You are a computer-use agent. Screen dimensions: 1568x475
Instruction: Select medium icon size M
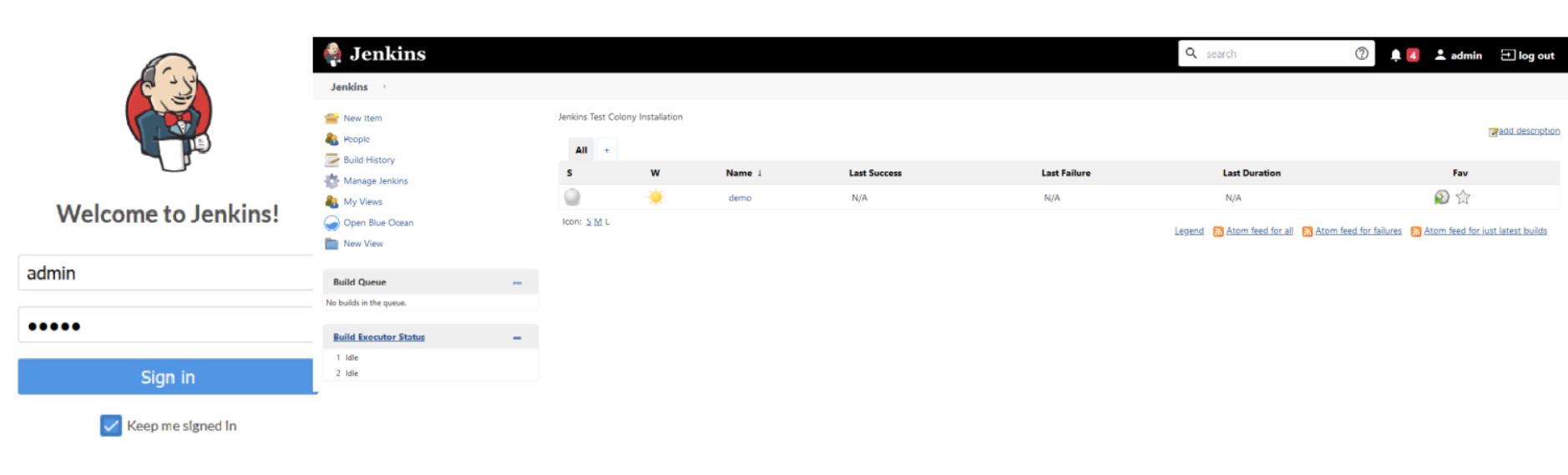tap(598, 222)
